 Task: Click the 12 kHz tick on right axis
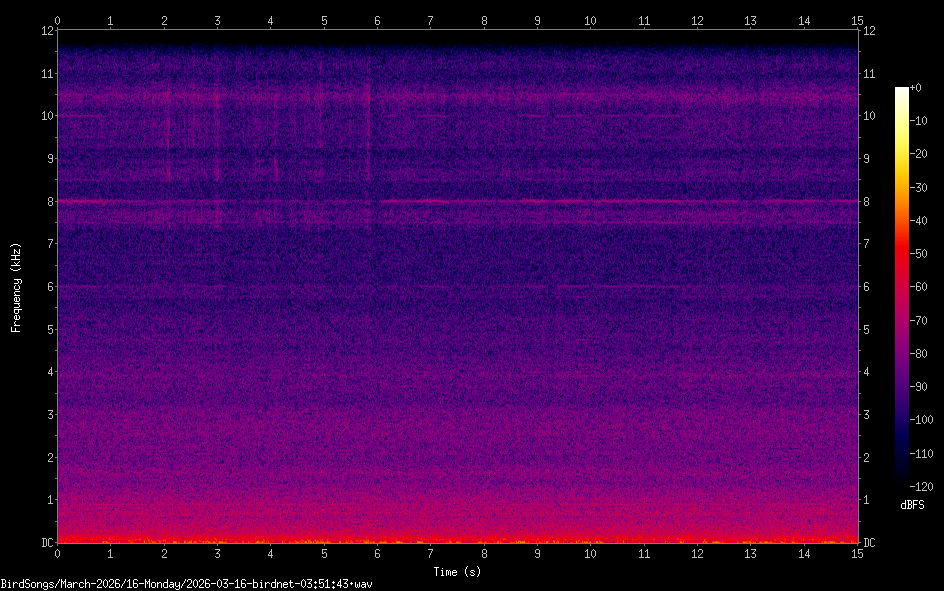[x=870, y=30]
